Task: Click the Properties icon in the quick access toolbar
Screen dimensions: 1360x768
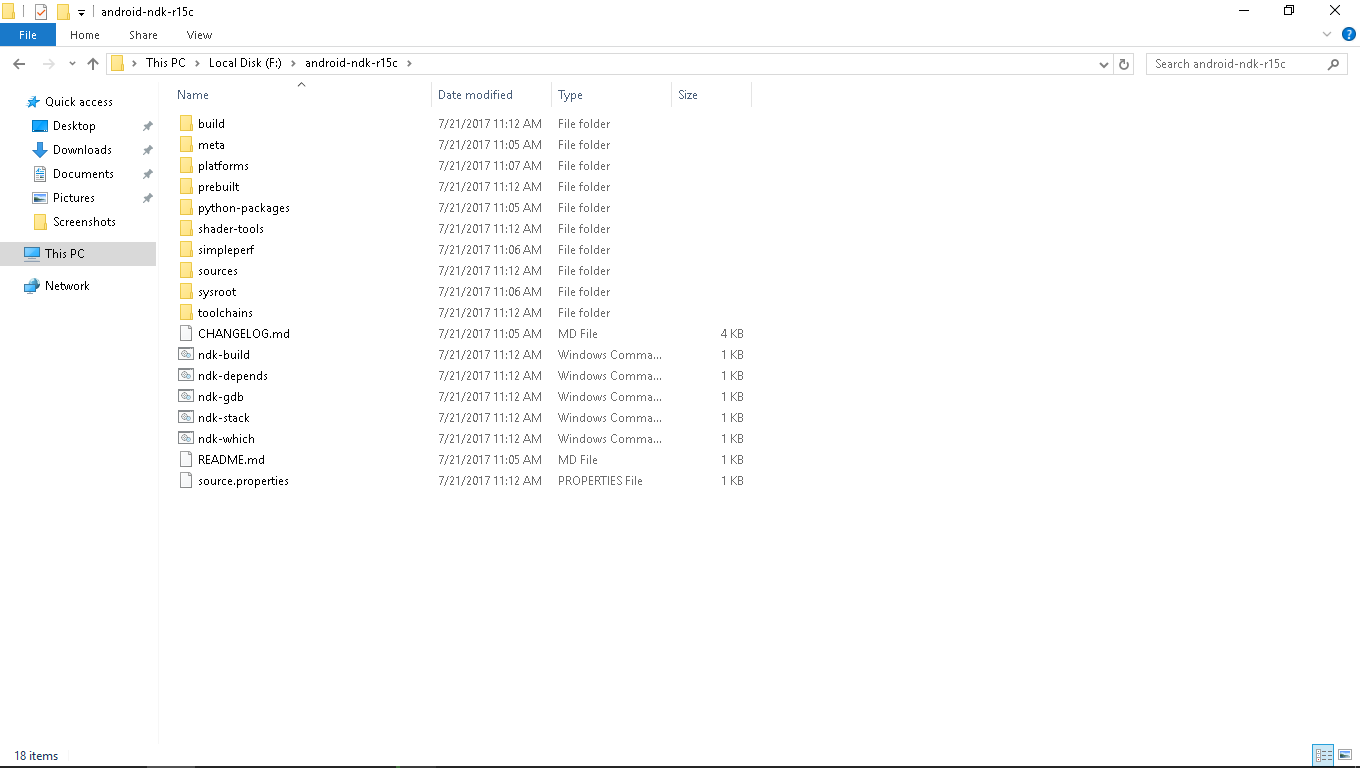Action: tap(41, 12)
